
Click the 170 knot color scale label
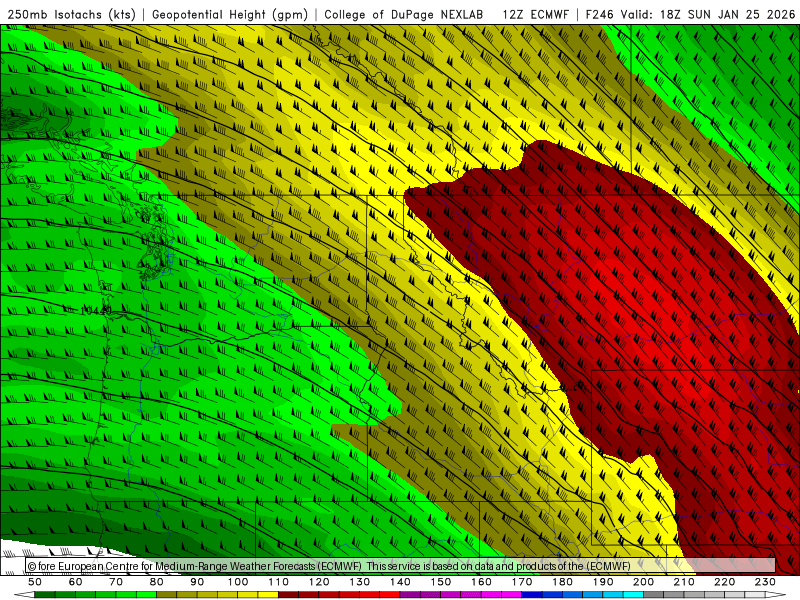[x=522, y=582]
